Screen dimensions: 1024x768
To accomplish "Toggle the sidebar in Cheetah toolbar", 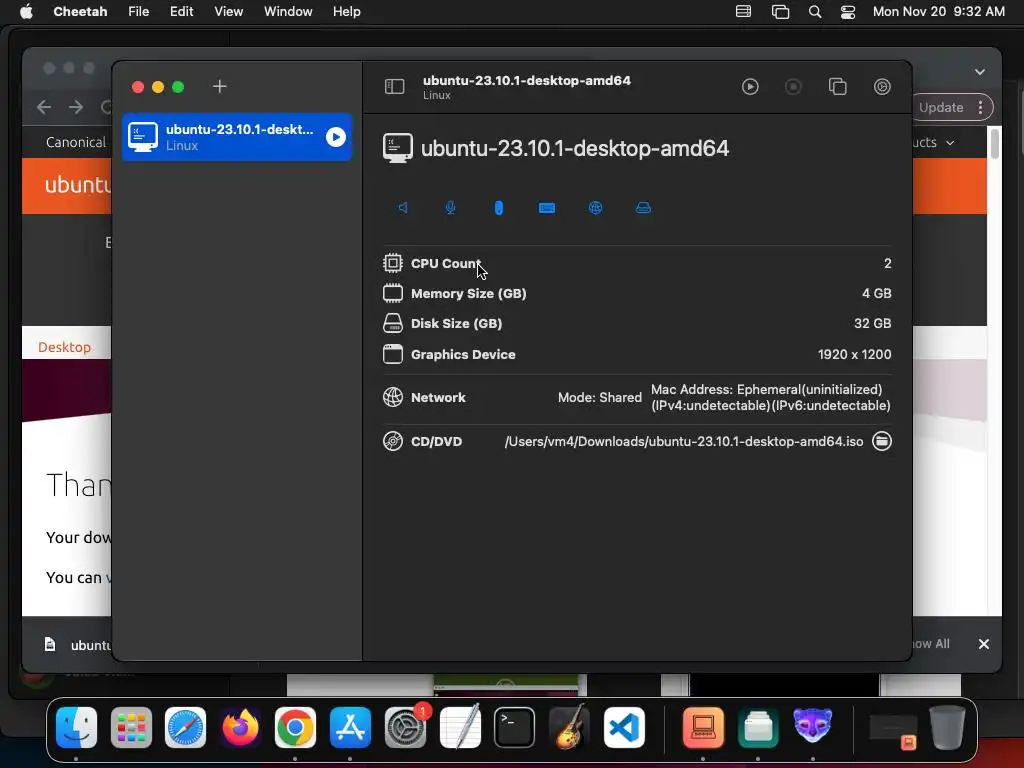I will tap(394, 87).
